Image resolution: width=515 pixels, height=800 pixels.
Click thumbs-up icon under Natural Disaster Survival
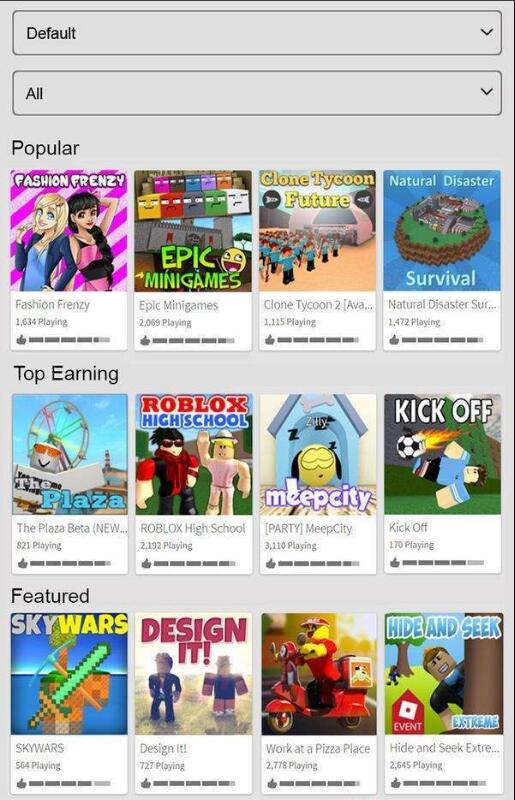(394, 339)
